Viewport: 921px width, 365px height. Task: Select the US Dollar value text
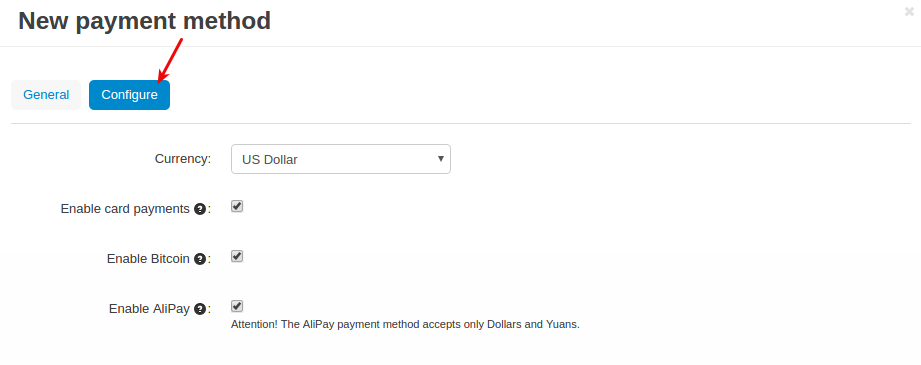pos(270,160)
